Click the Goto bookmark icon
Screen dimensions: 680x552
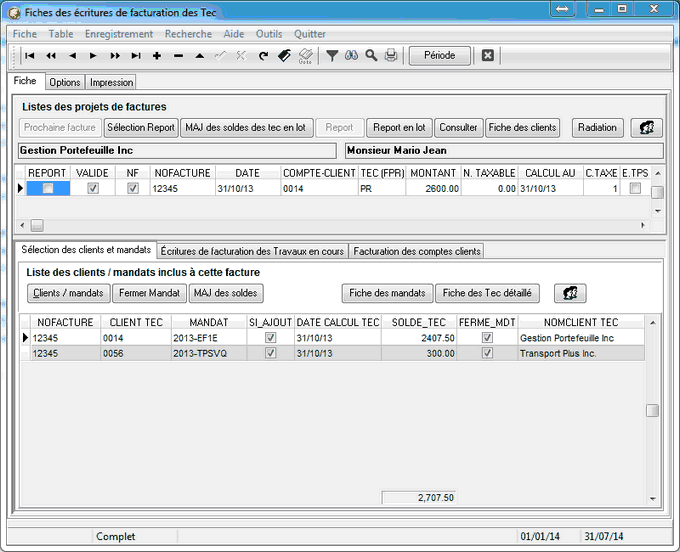point(305,56)
